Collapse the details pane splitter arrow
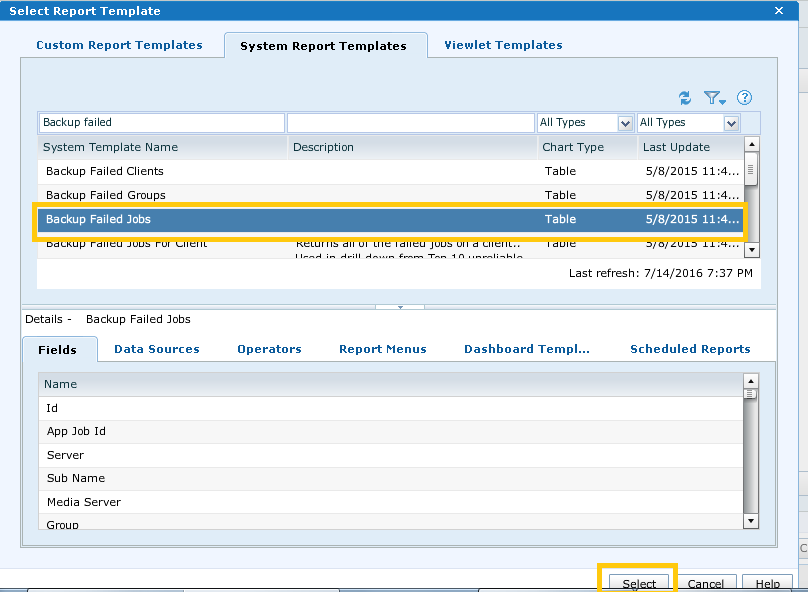This screenshot has width=808, height=592. (x=400, y=307)
